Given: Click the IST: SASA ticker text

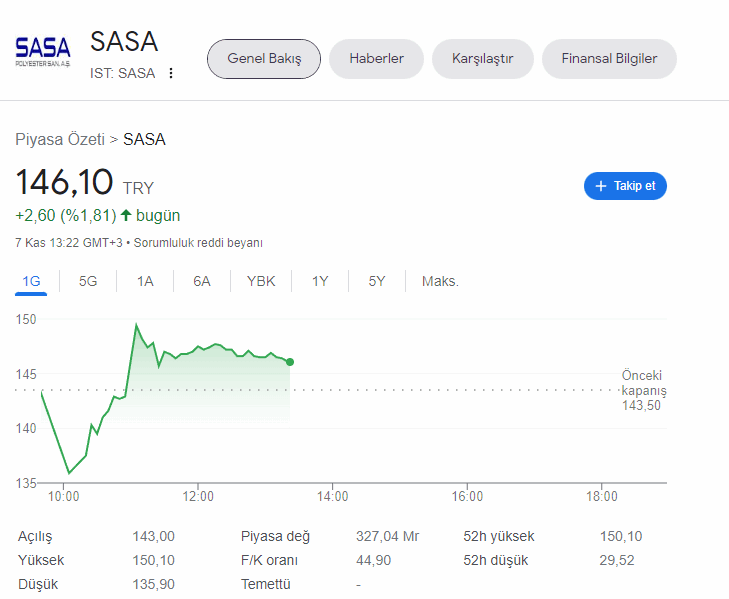Looking at the screenshot, I should coord(122,73).
